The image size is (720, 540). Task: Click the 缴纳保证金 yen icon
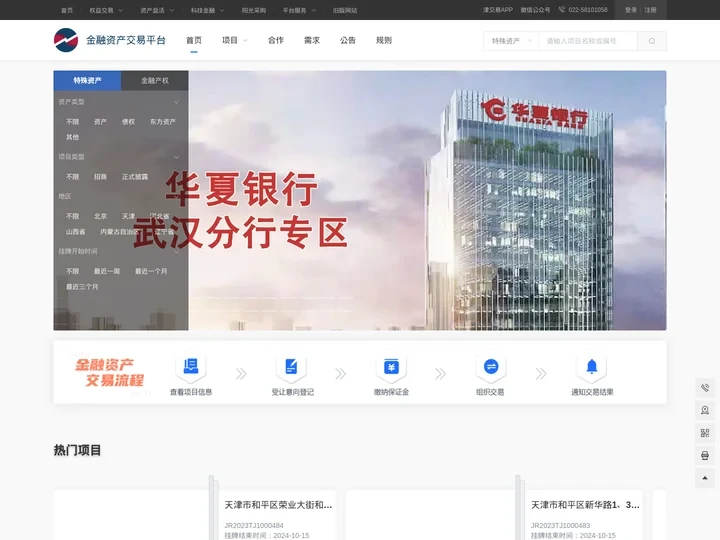(x=391, y=366)
